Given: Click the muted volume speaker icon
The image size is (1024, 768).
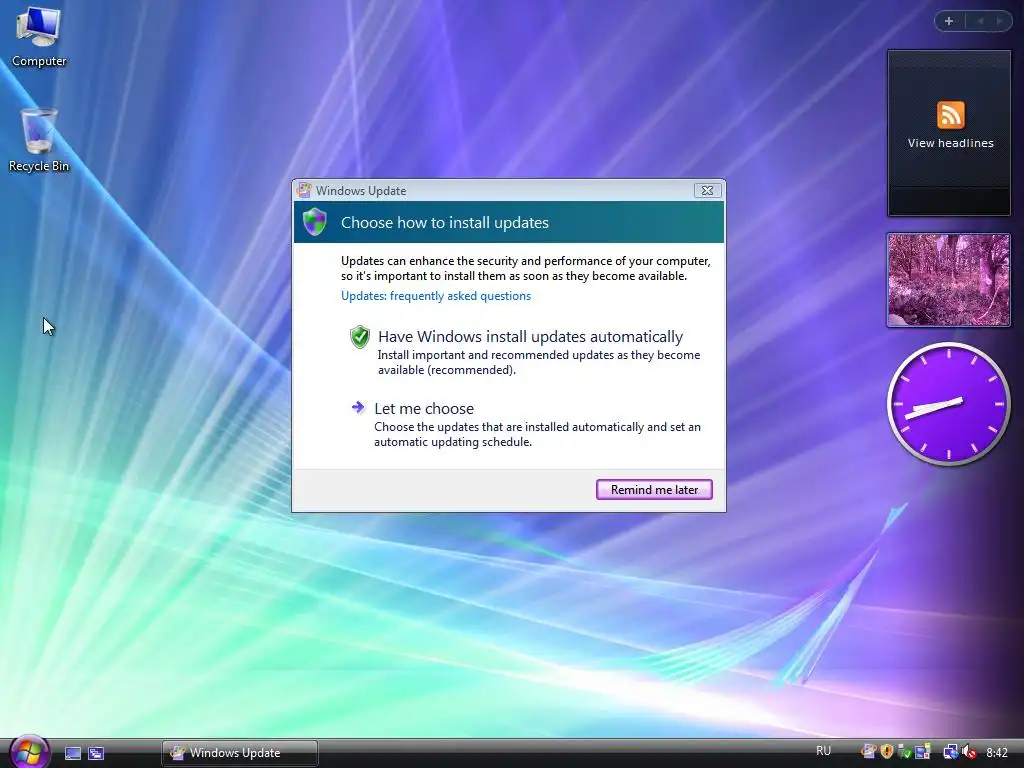Looking at the screenshot, I should 969,752.
